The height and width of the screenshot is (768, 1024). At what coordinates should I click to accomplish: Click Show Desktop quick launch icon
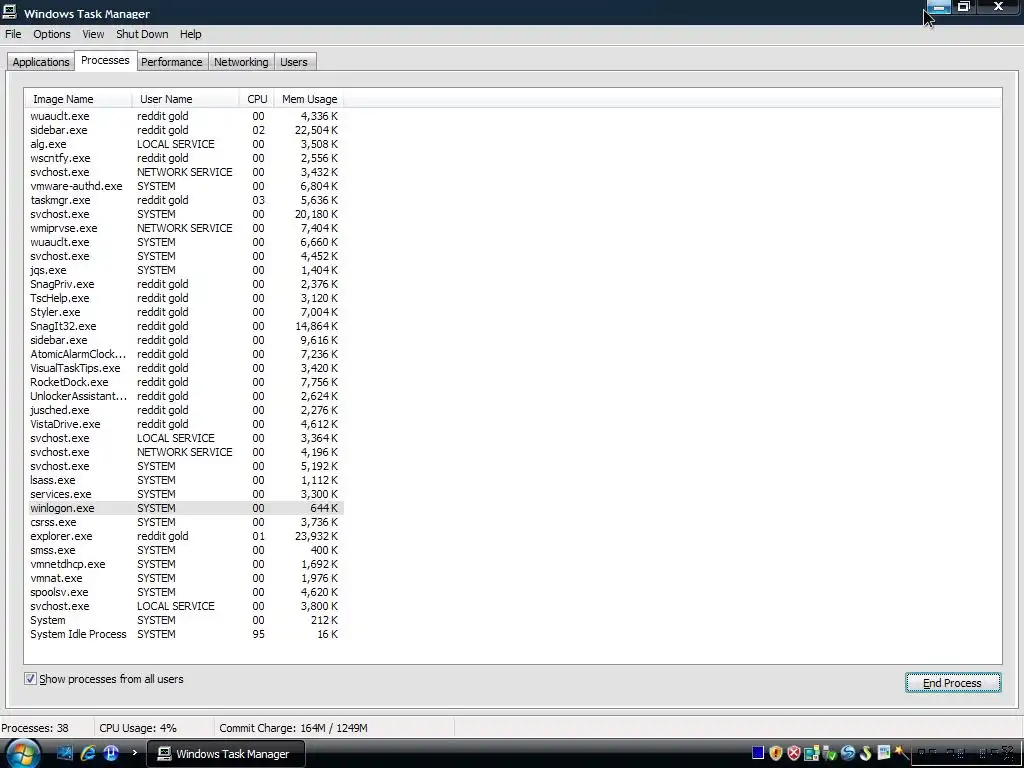(x=64, y=753)
